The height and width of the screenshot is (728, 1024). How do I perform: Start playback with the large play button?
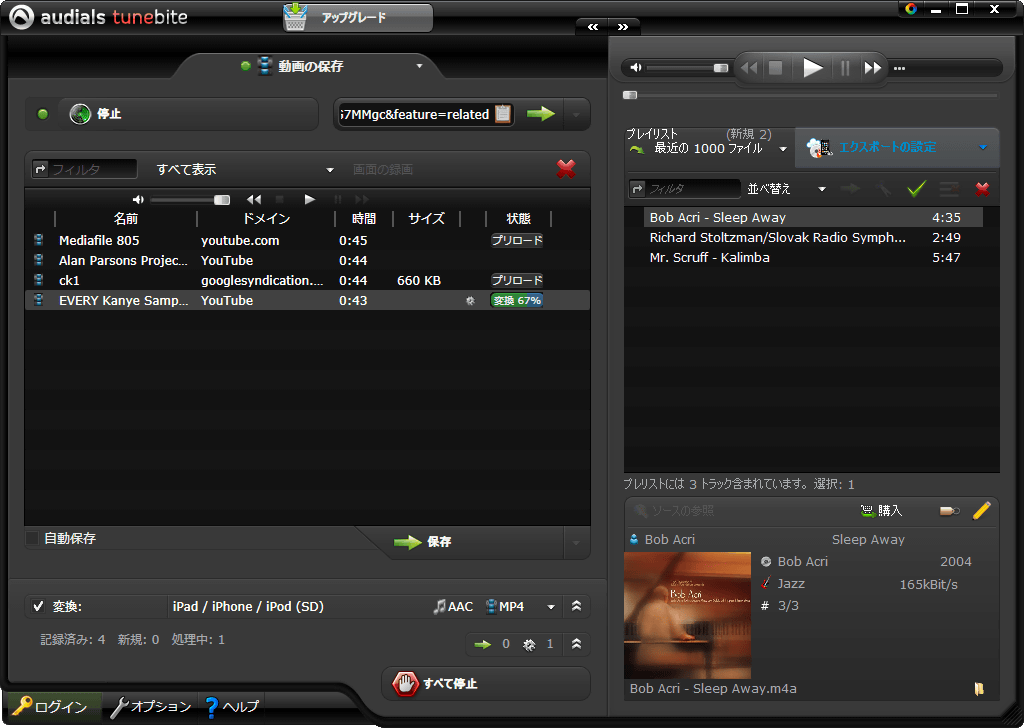[812, 67]
